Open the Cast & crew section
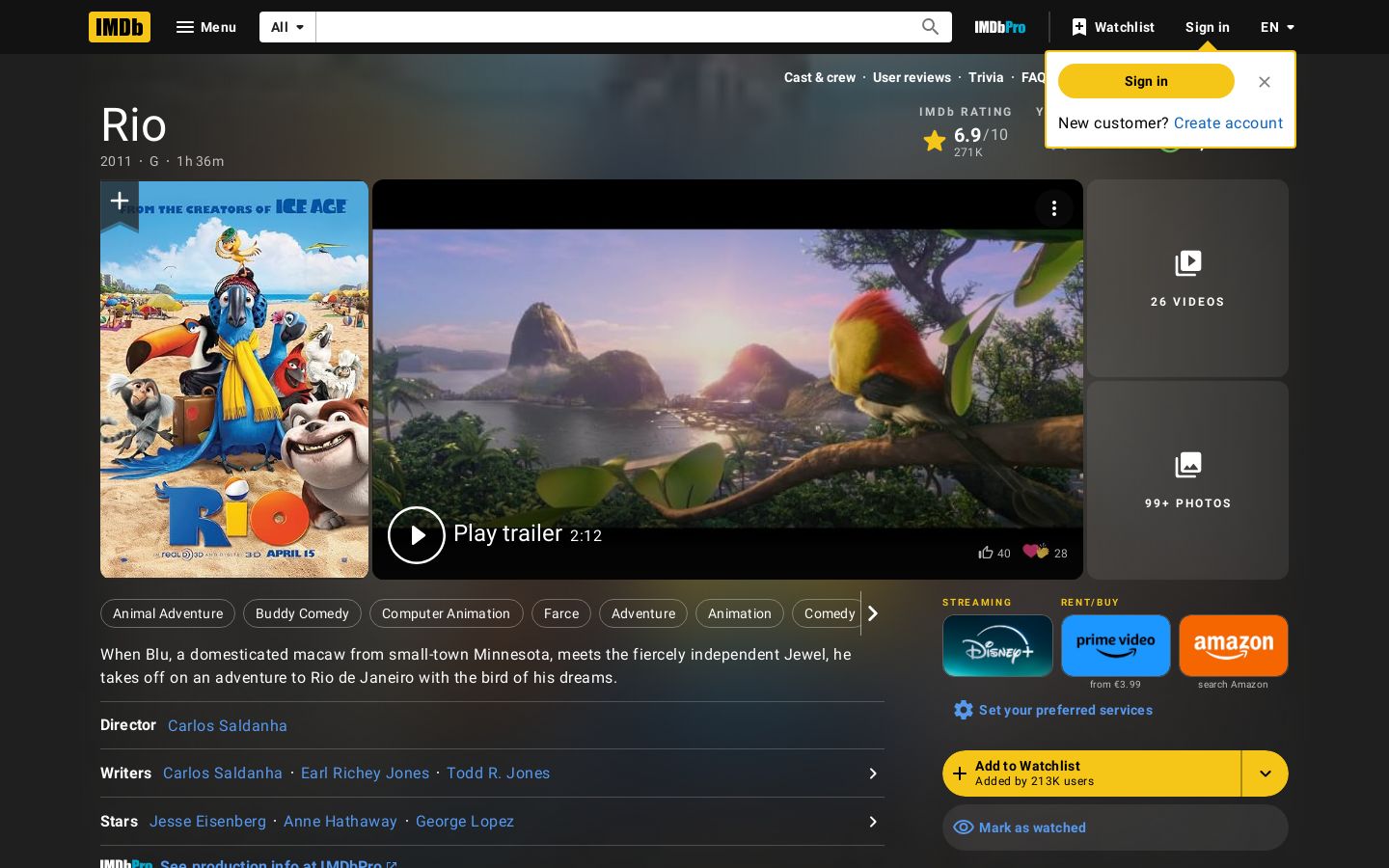Screen dimensions: 1389x868 [x=820, y=77]
